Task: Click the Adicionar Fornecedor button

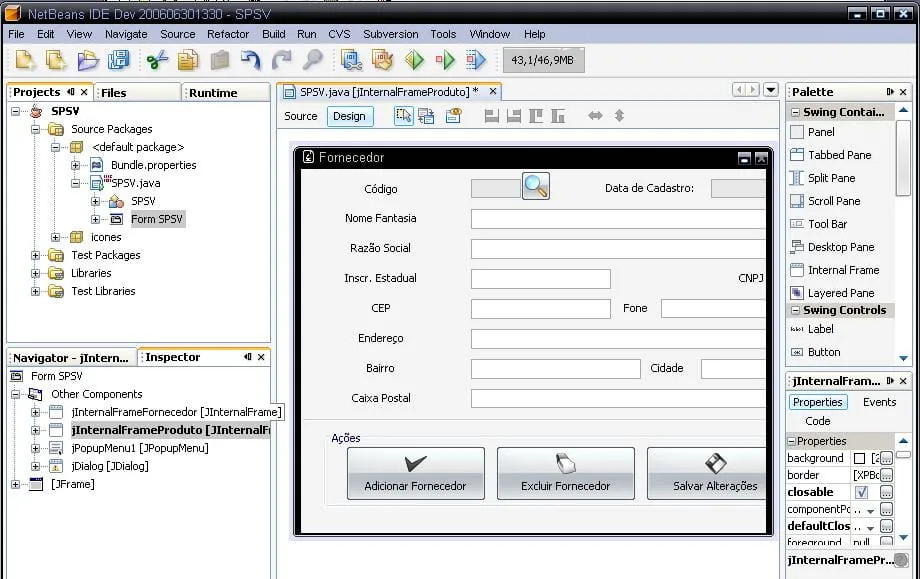Action: (x=415, y=473)
